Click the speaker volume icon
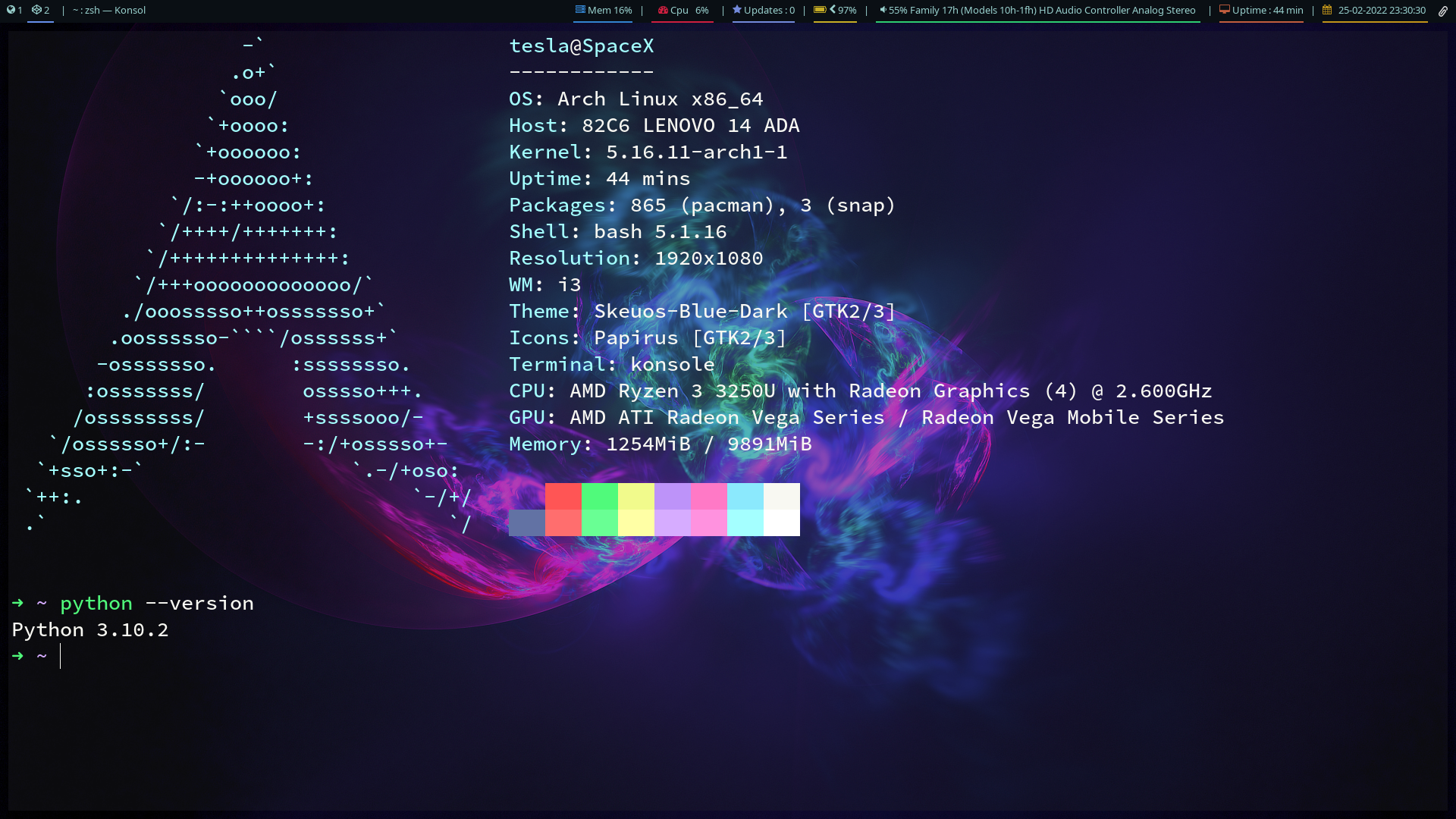This screenshot has width=1456, height=819. [x=883, y=10]
